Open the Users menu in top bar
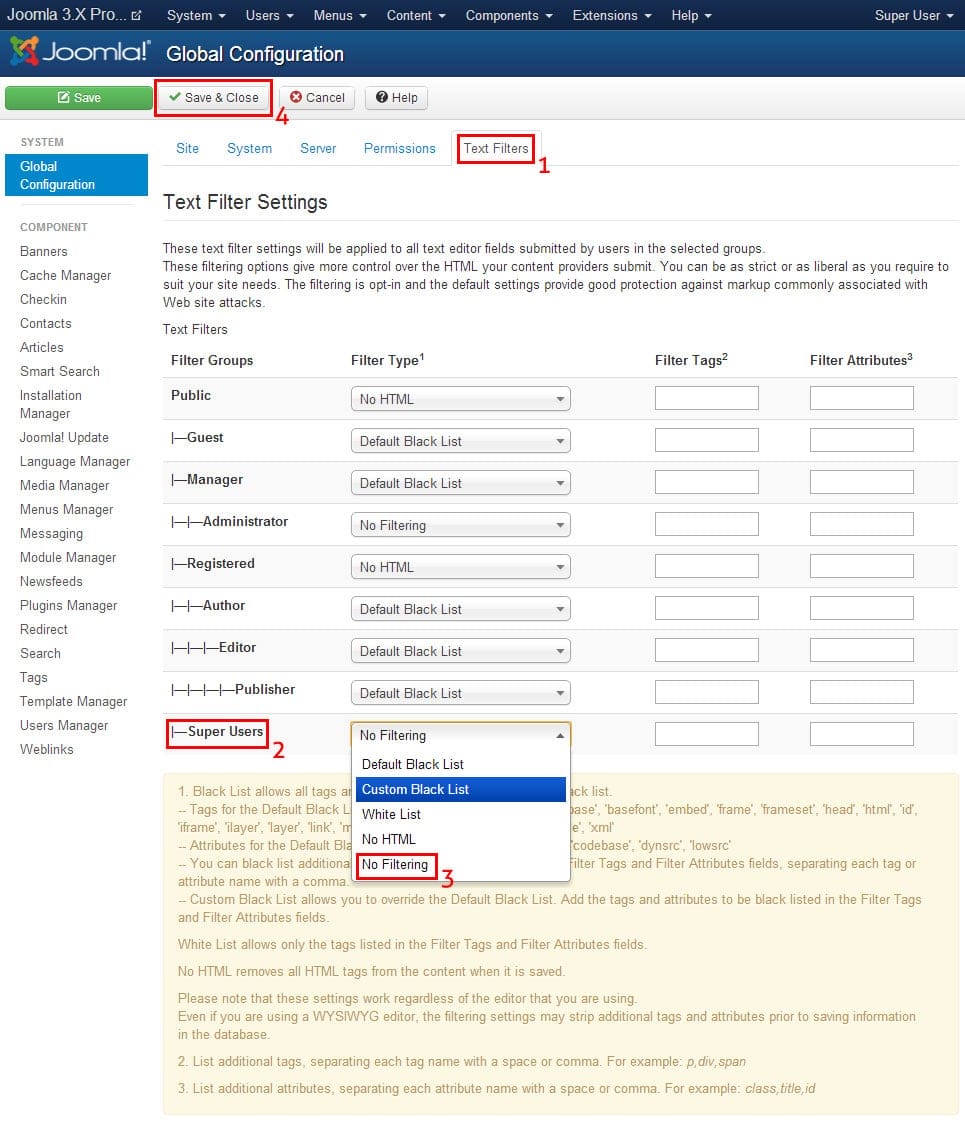 [x=270, y=16]
